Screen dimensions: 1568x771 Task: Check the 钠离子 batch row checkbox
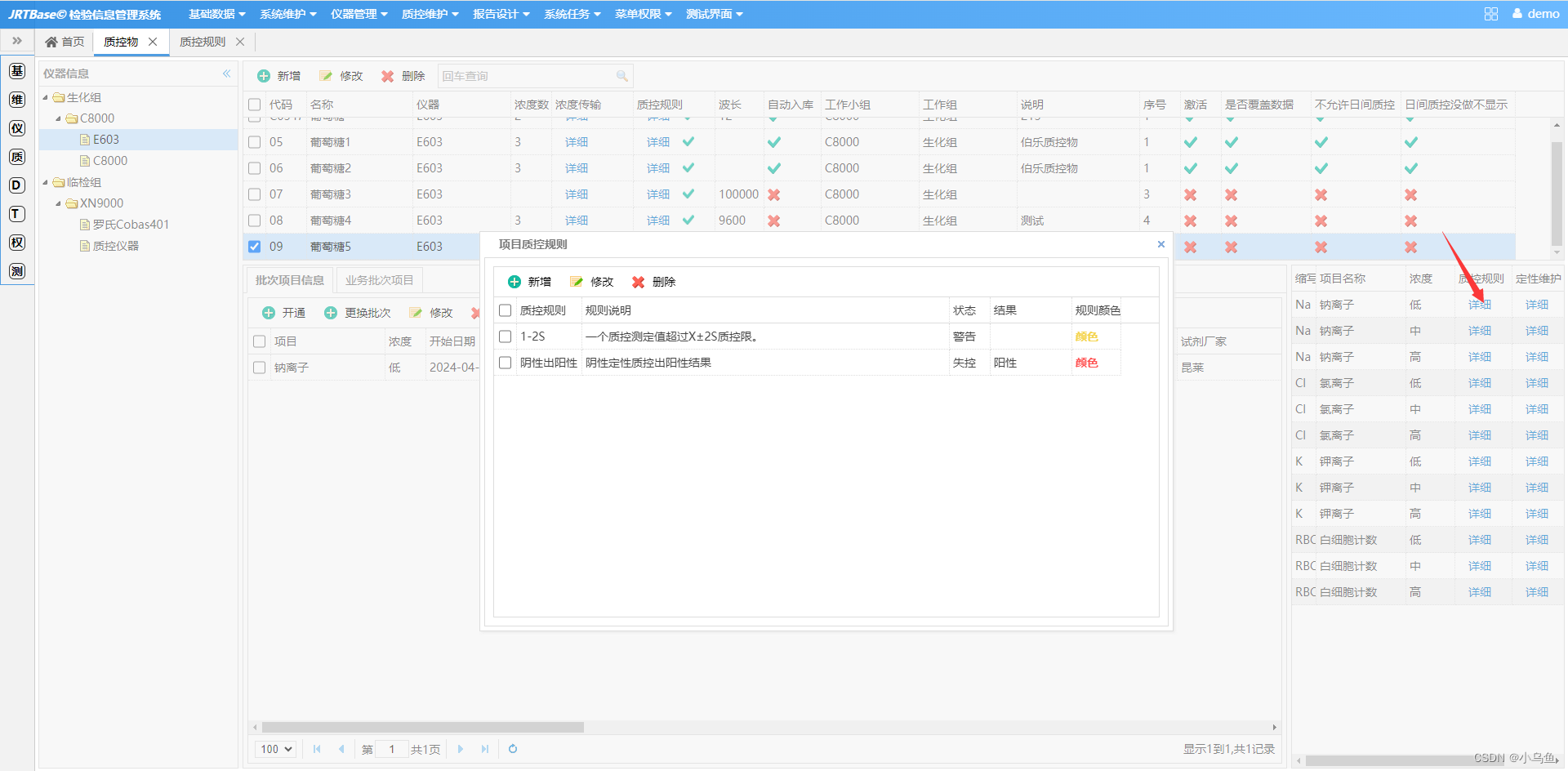tap(260, 368)
